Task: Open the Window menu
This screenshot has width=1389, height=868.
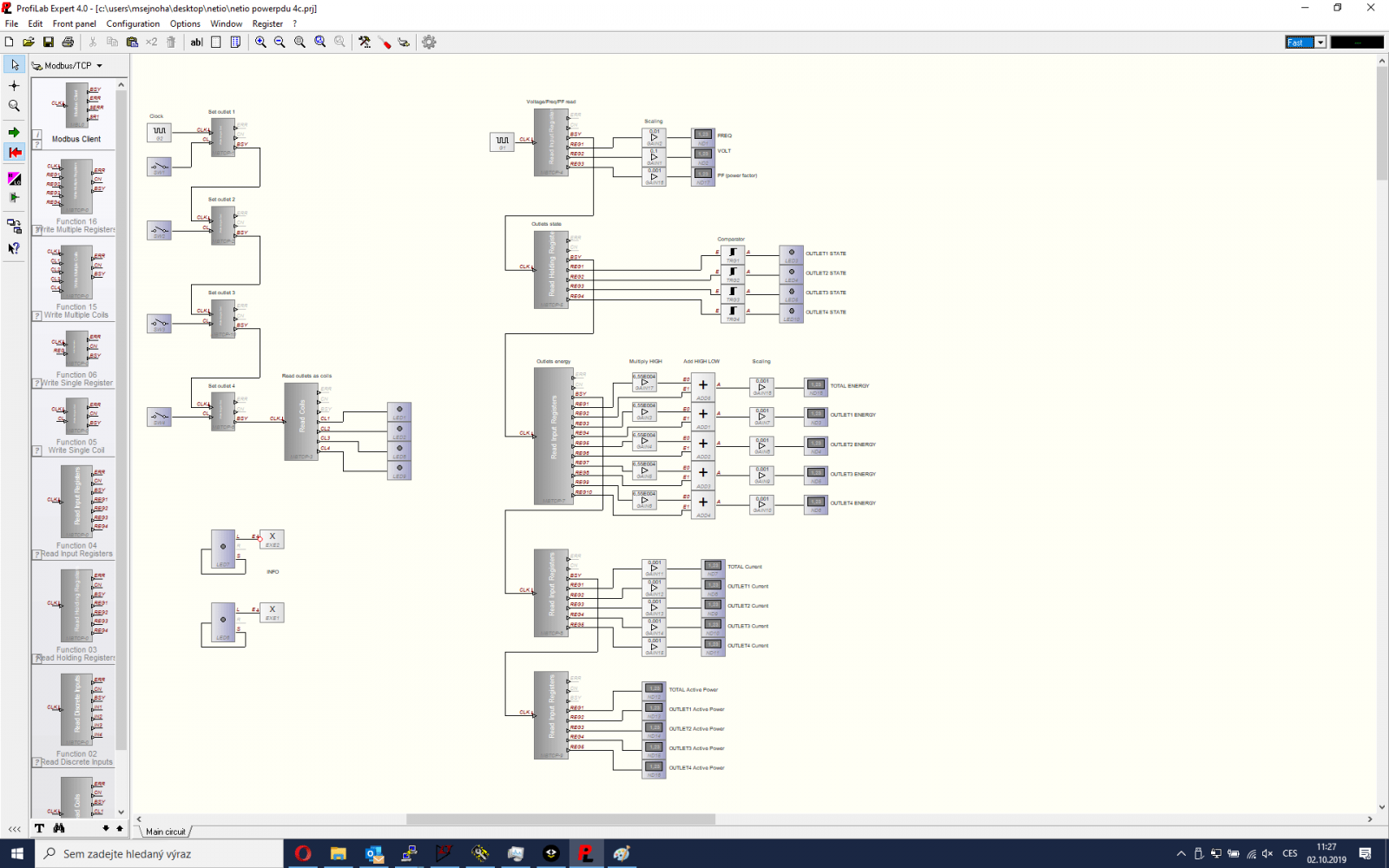Action: pyautogui.click(x=226, y=23)
